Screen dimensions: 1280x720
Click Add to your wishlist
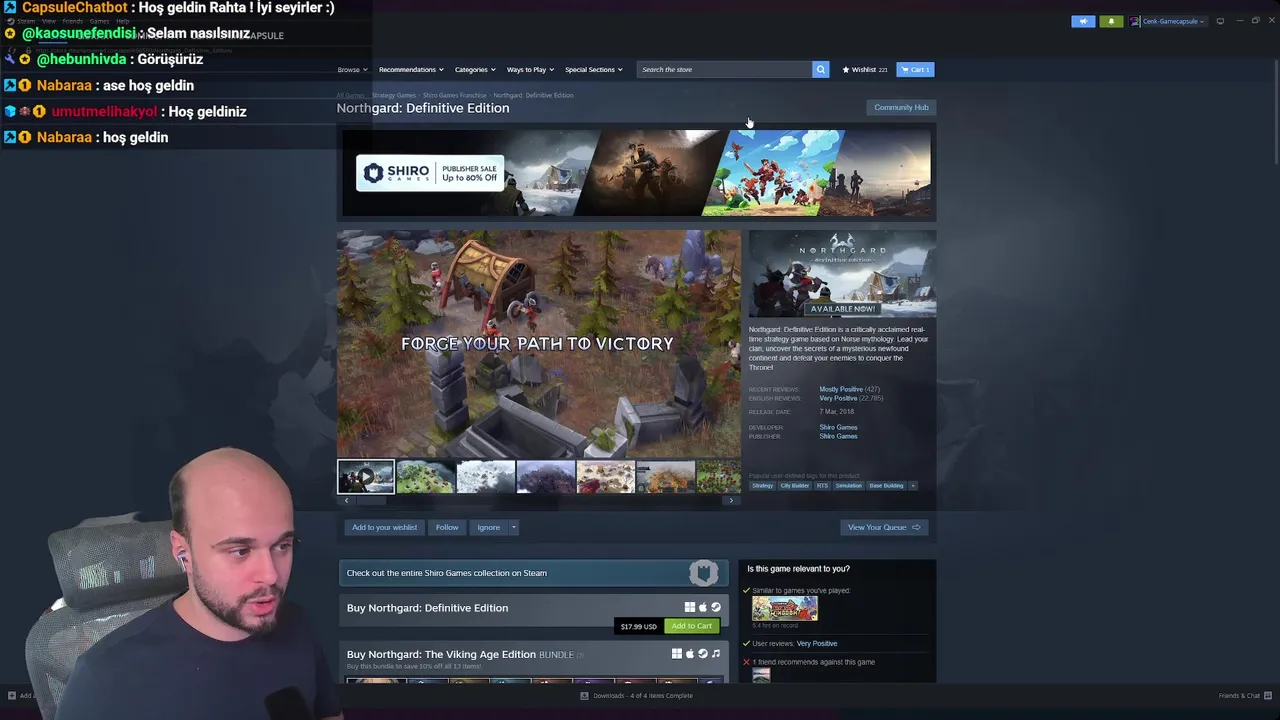(x=384, y=527)
